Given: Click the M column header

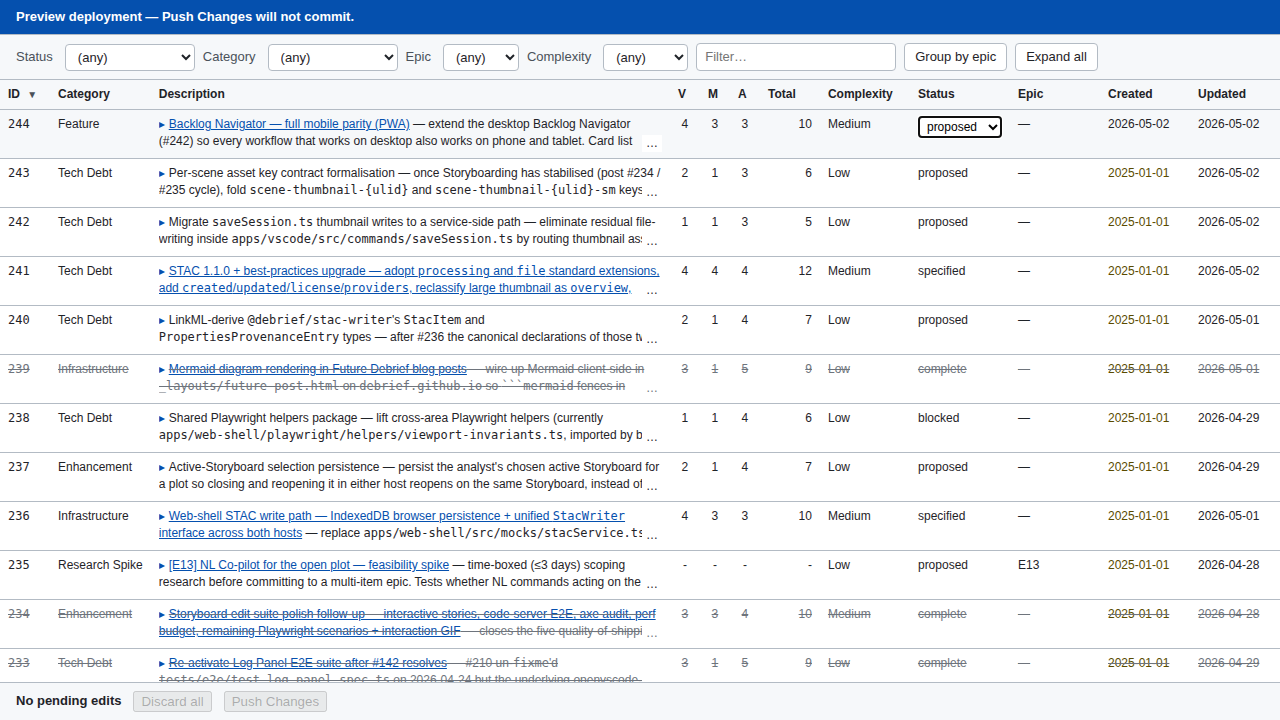Looking at the screenshot, I should tap(713, 94).
